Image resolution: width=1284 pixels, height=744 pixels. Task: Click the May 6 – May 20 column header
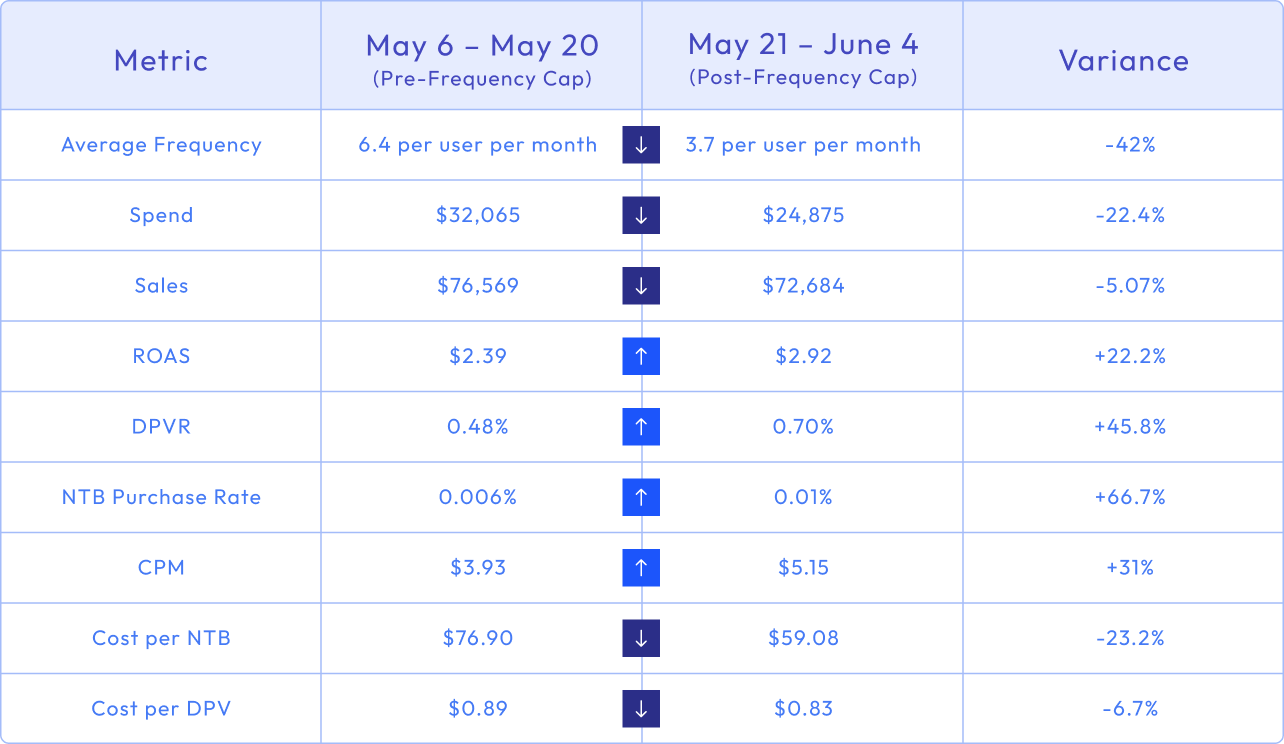click(x=482, y=58)
